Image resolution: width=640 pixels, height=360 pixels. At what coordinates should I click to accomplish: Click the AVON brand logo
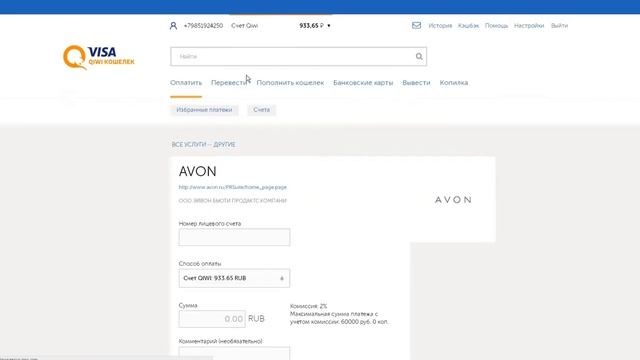pyautogui.click(x=453, y=200)
